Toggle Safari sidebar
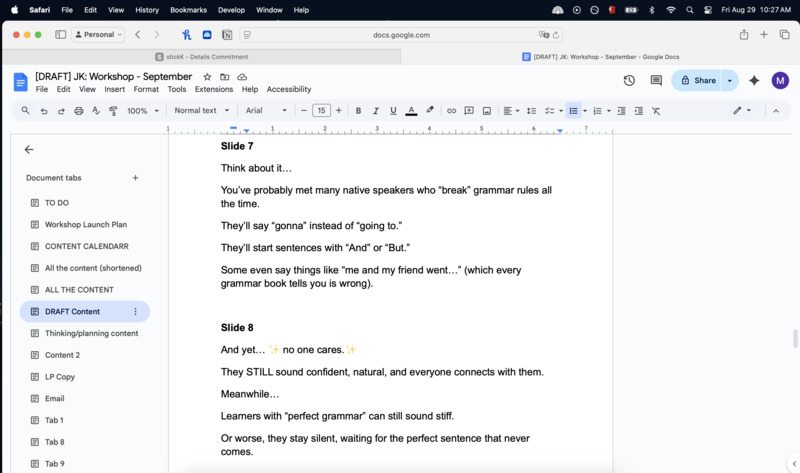 click(60, 35)
